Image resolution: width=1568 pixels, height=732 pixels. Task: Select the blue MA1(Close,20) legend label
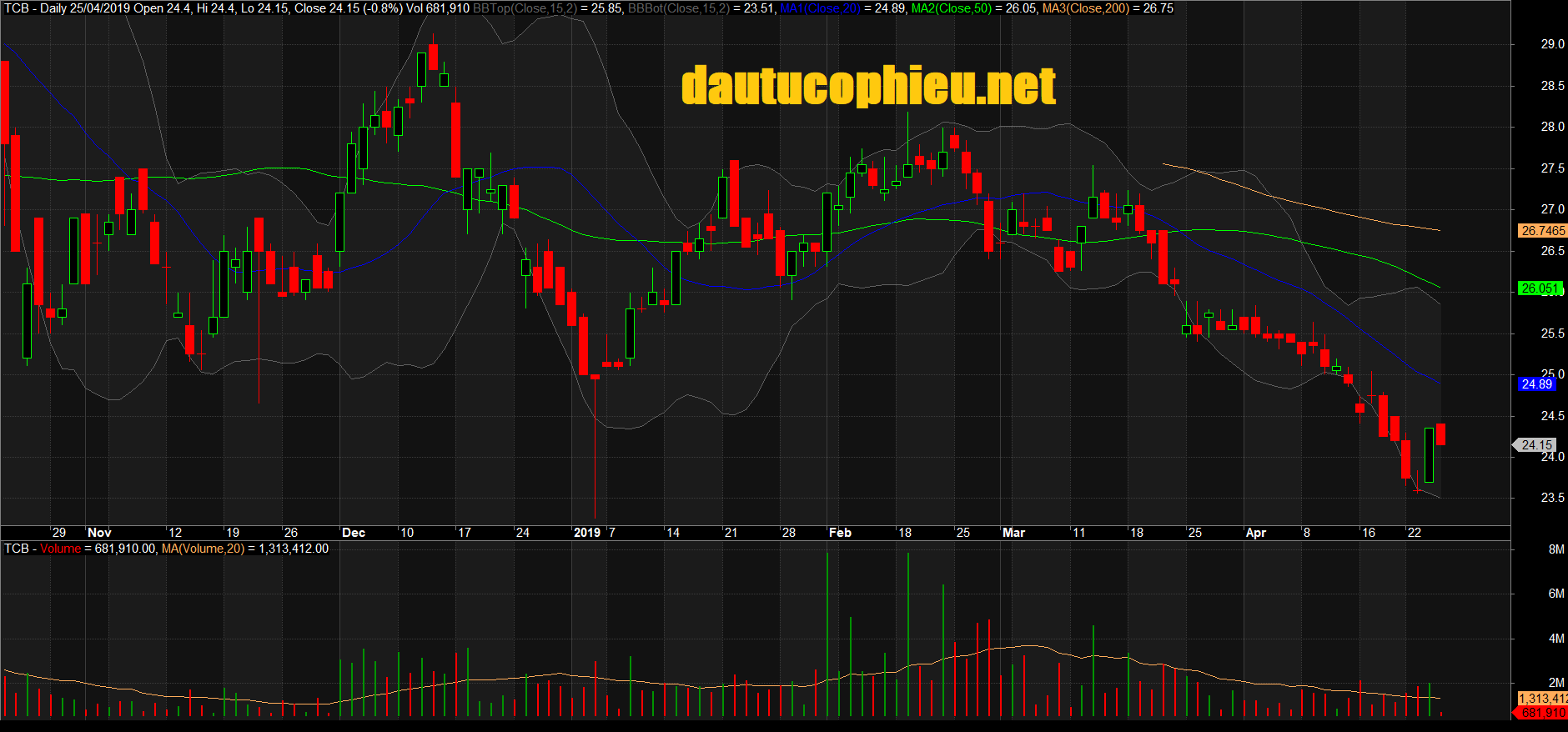click(820, 8)
